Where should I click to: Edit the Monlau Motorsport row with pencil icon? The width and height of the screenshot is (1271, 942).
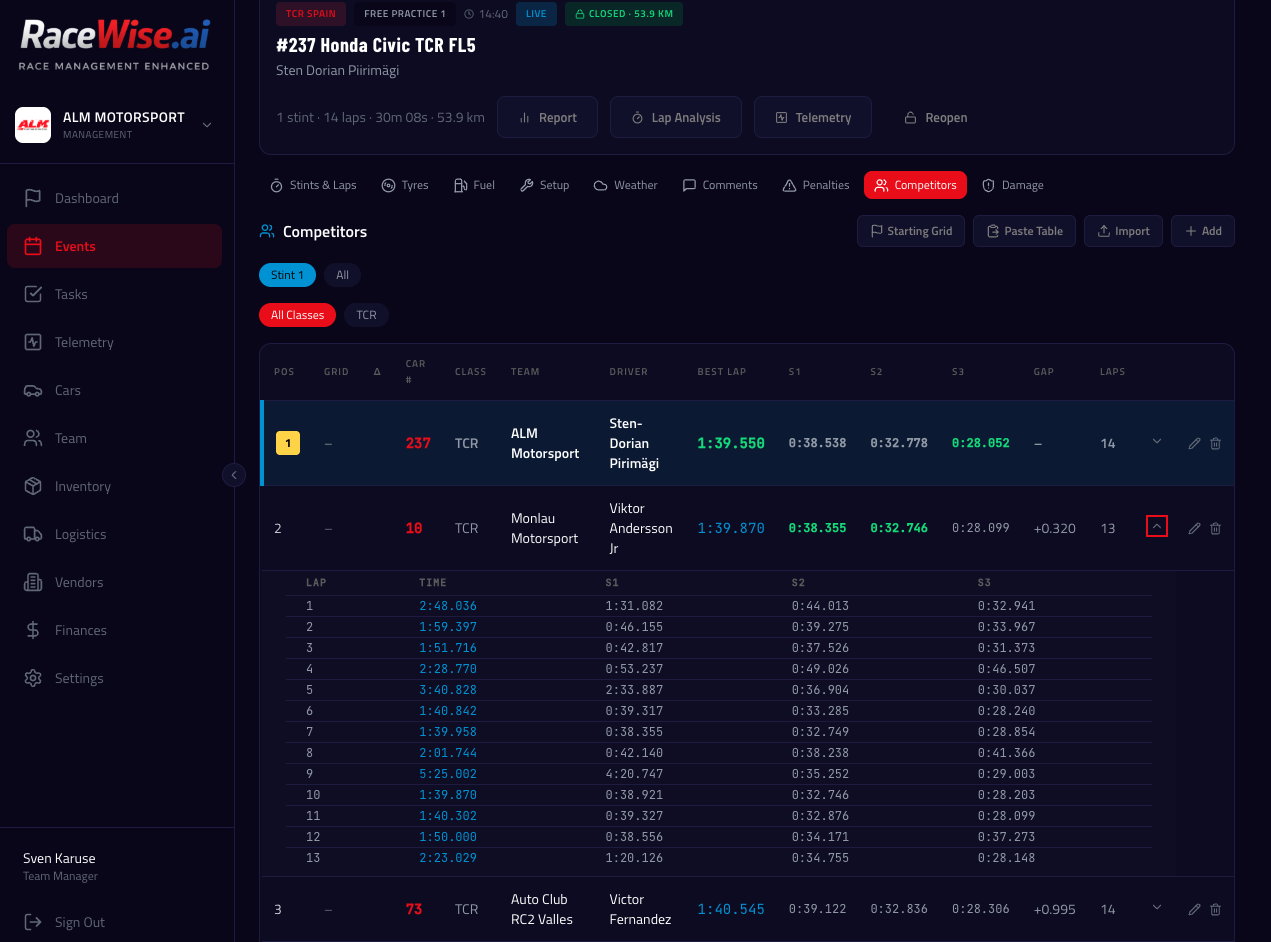tap(1194, 528)
